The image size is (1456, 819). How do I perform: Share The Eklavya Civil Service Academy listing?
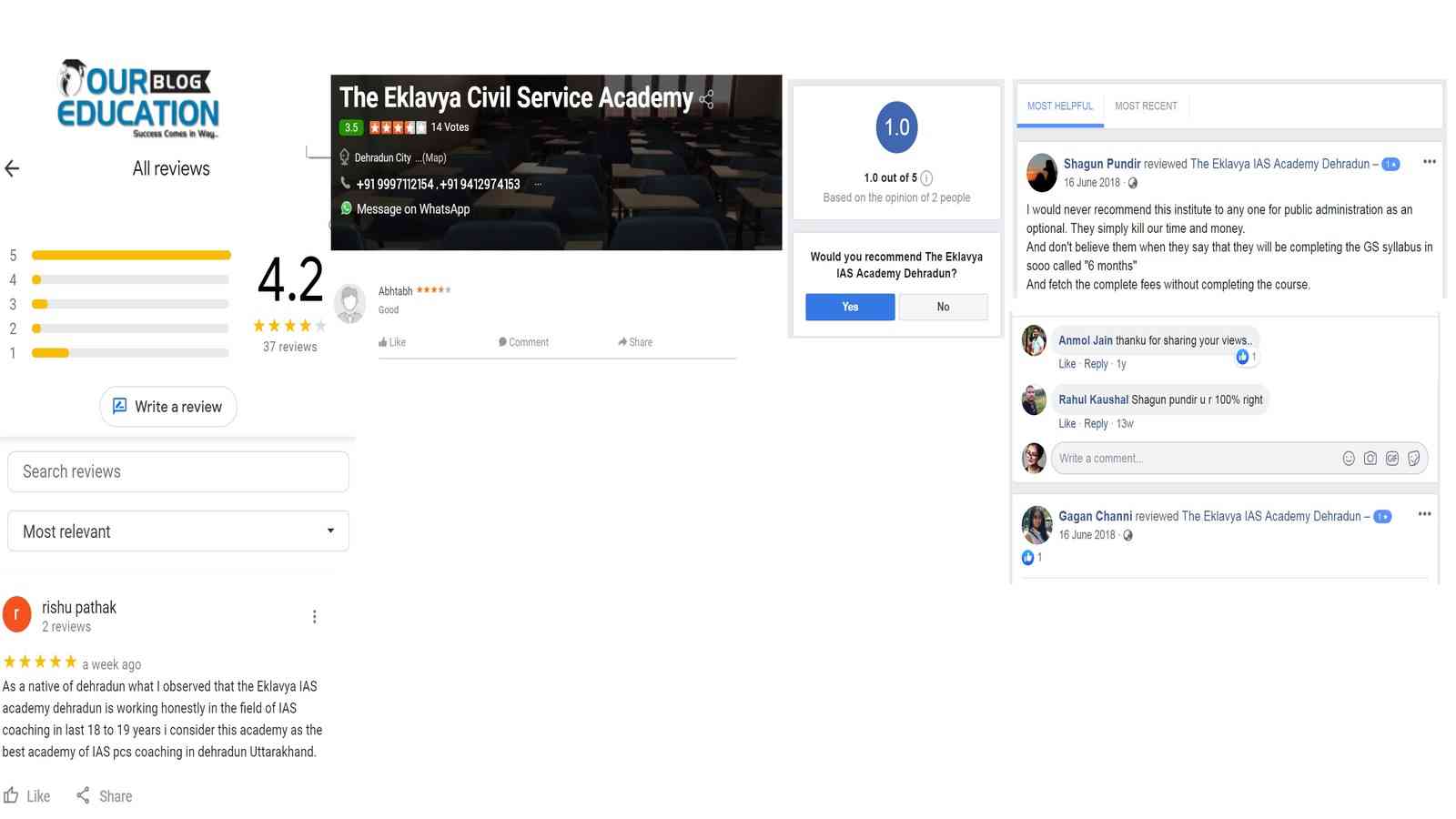click(707, 99)
